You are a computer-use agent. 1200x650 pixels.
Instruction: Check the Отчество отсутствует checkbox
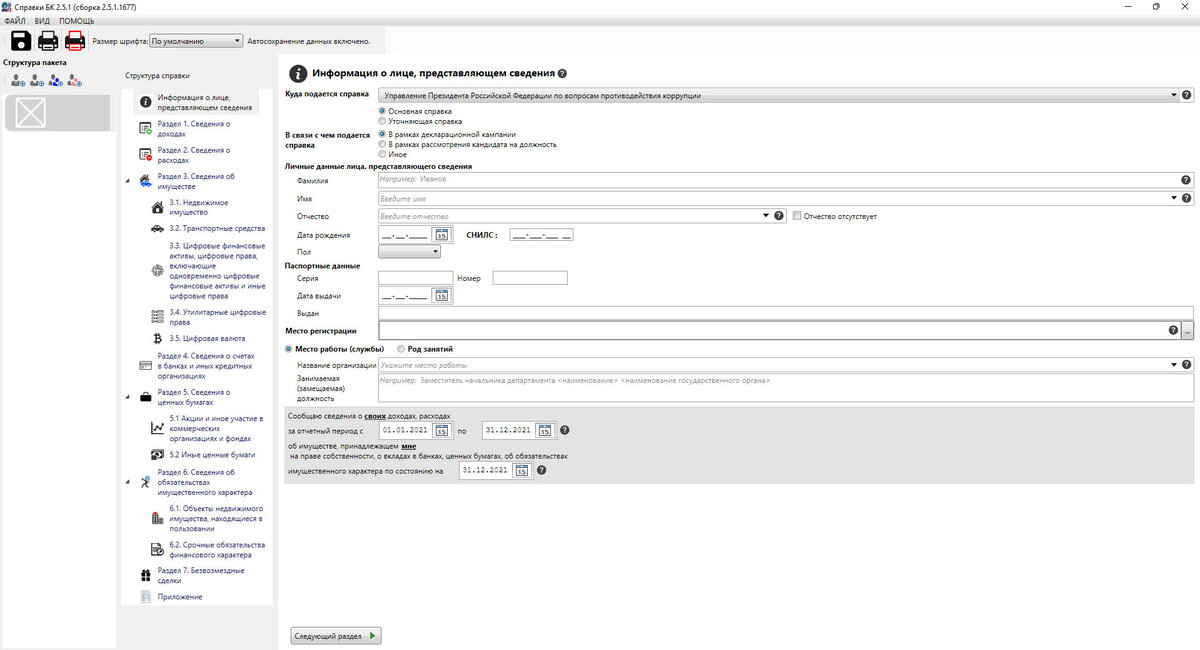click(796, 216)
